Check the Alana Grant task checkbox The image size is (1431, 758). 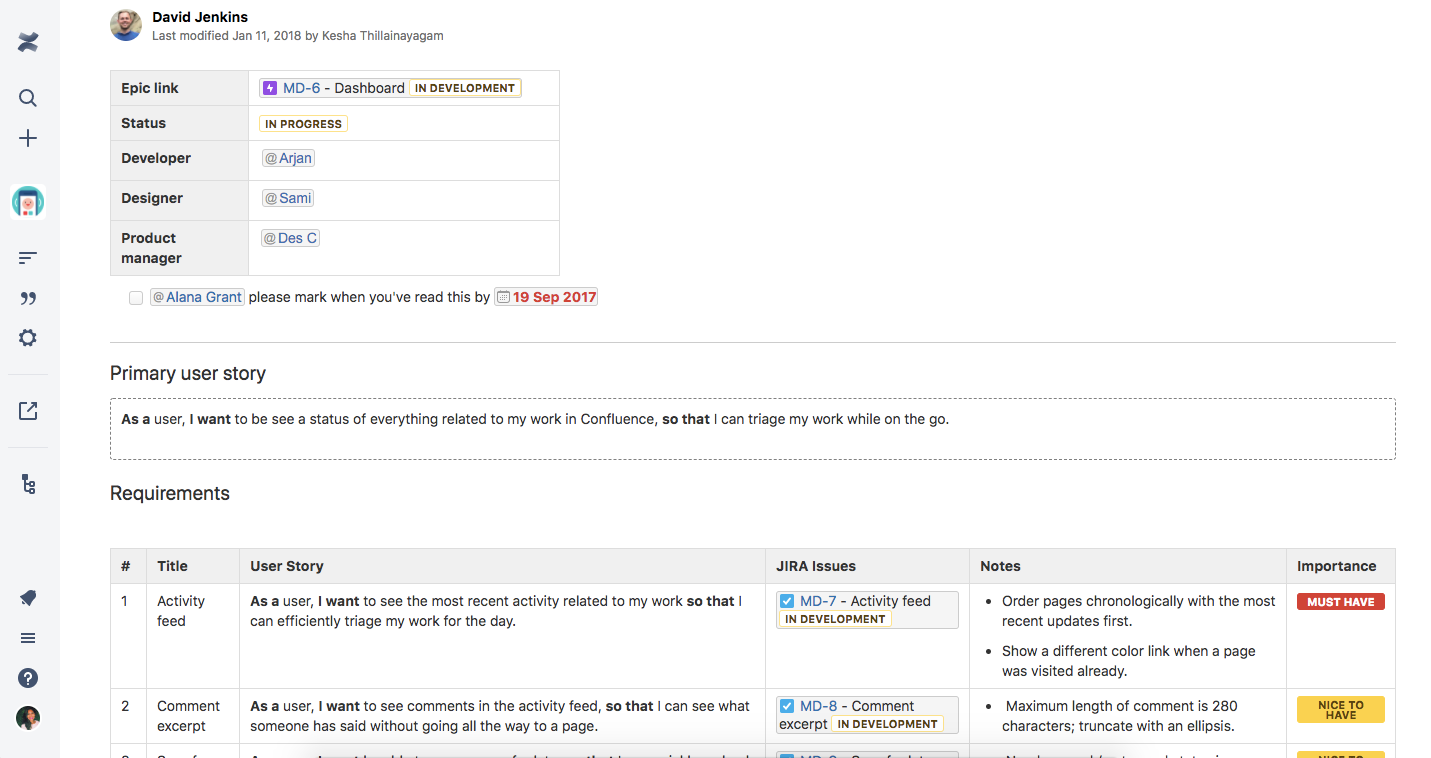136,298
